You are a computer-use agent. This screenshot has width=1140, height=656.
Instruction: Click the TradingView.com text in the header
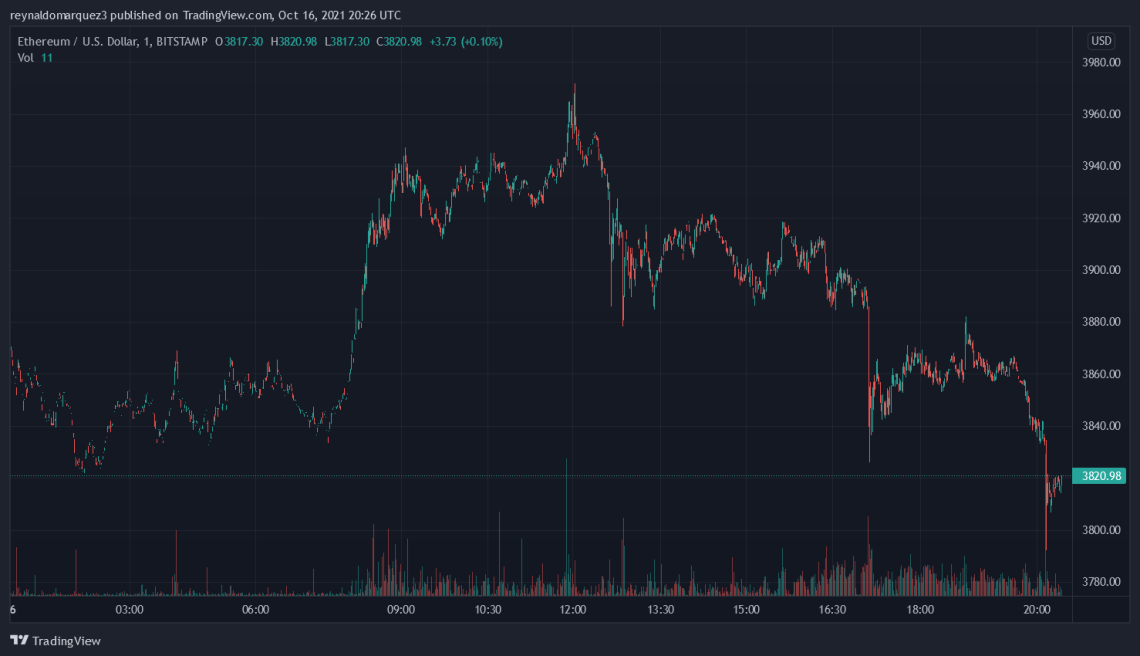click(x=227, y=15)
